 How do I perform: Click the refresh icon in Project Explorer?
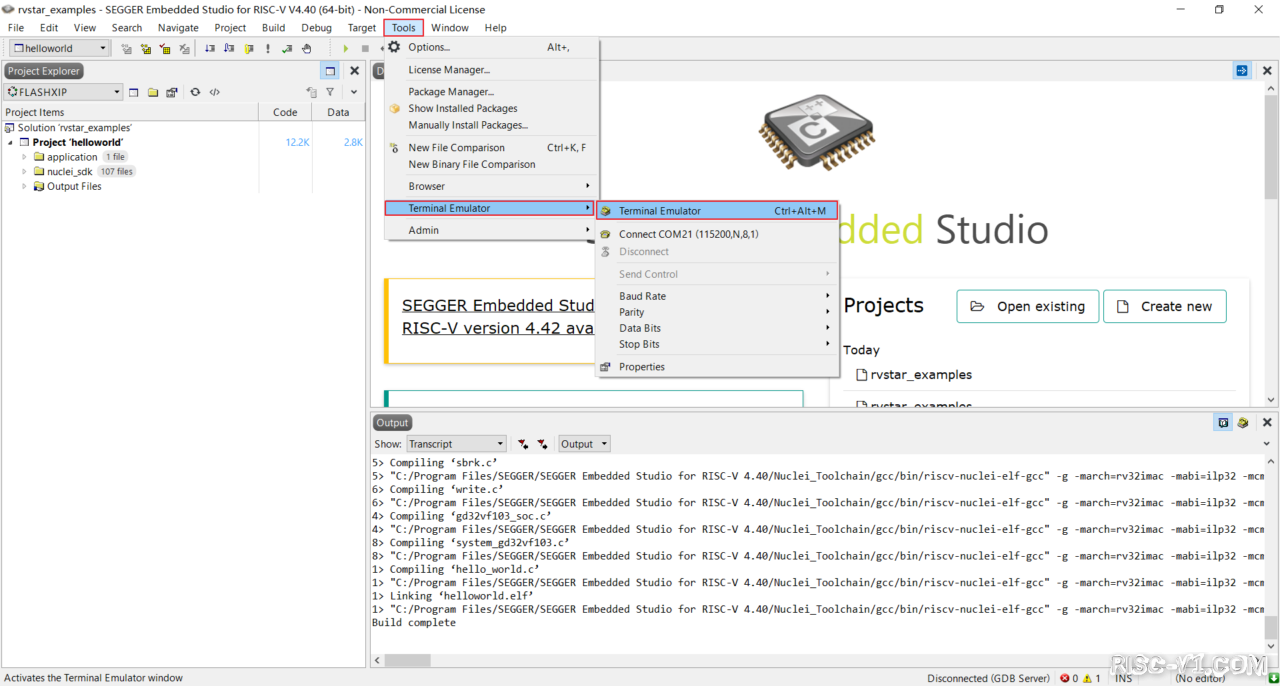[195, 92]
